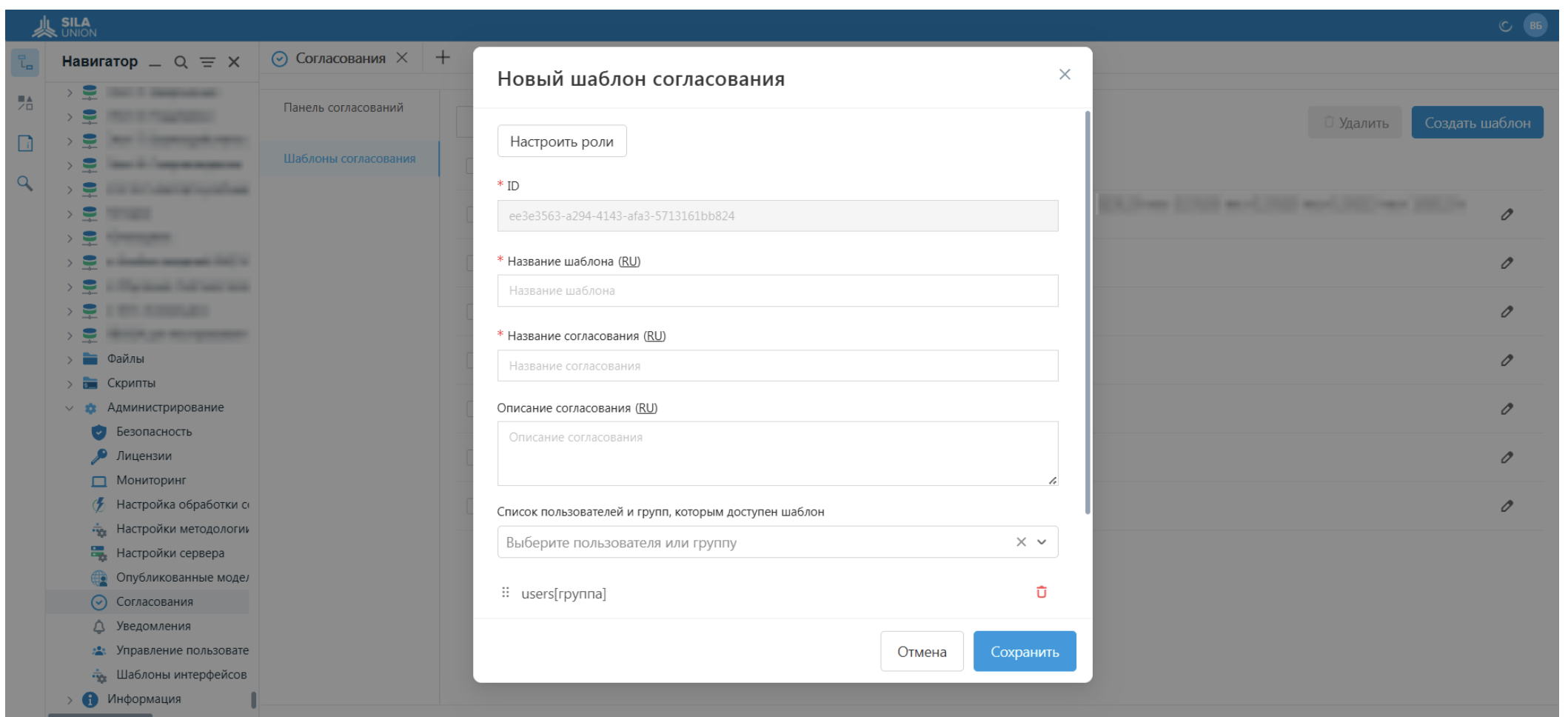The height and width of the screenshot is (717, 1568).
Task: Click the filter icon in Навигатор header
Action: [208, 62]
